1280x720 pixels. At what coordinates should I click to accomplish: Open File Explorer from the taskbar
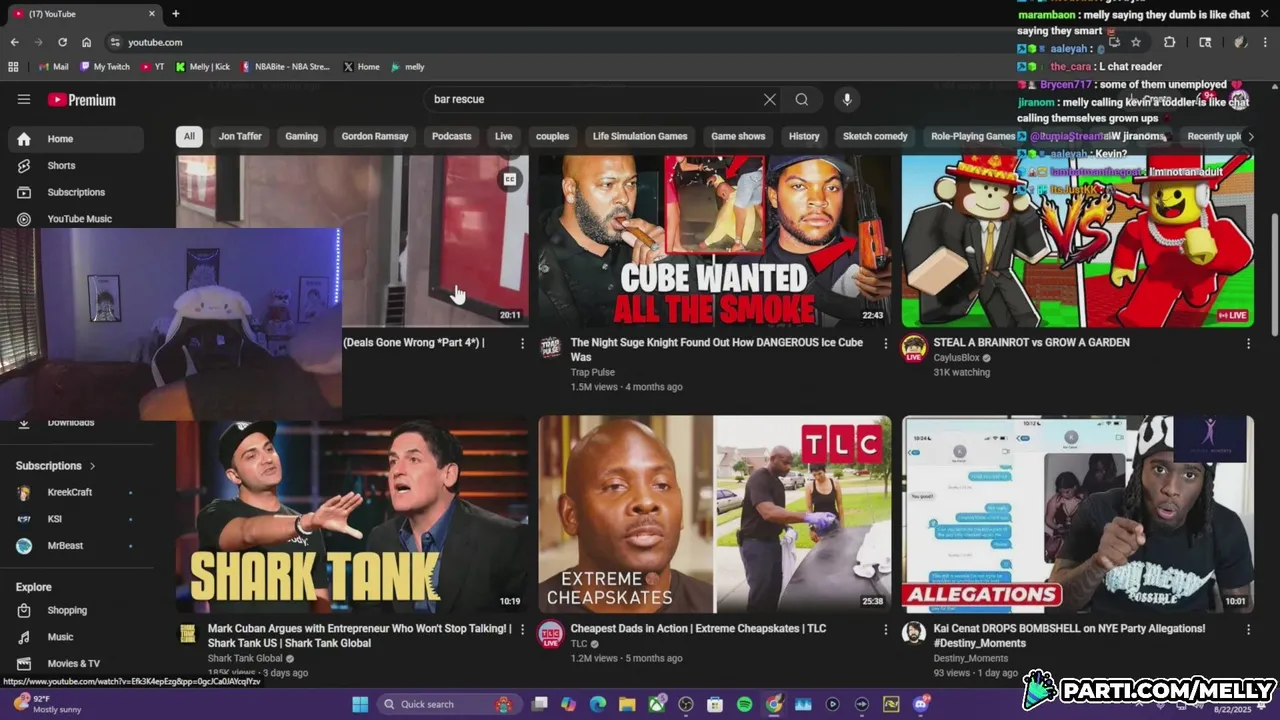click(x=627, y=704)
